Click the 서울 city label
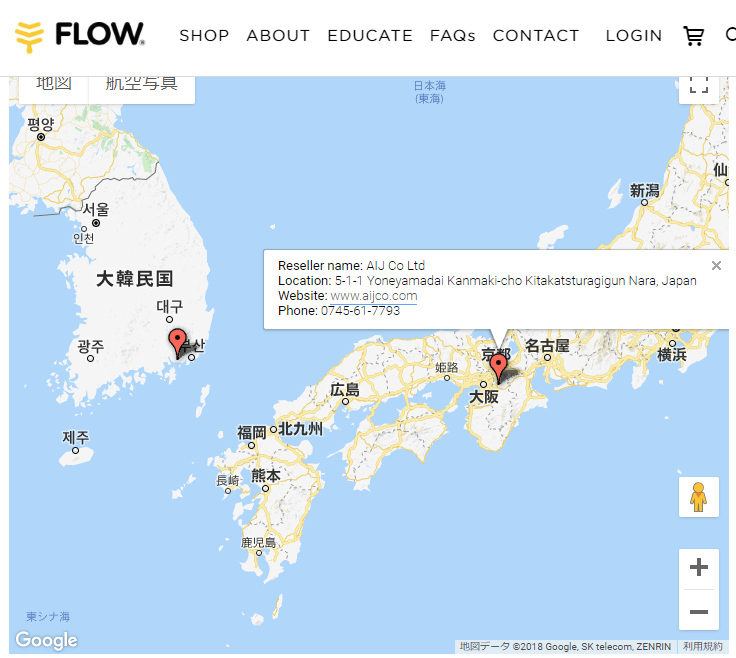The height and width of the screenshot is (658, 736). tap(96, 209)
